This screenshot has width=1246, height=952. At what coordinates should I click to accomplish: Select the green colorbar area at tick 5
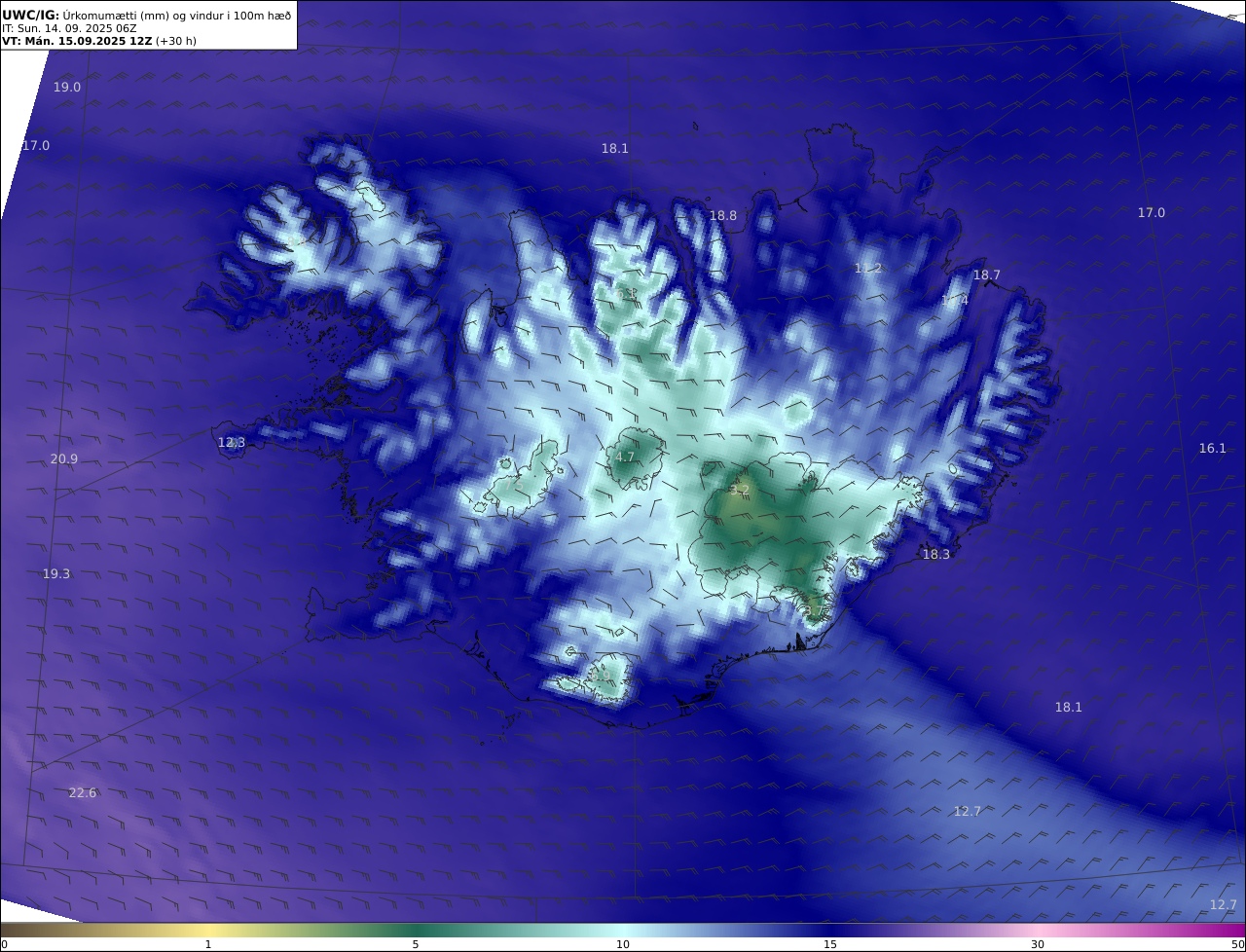pos(416,930)
